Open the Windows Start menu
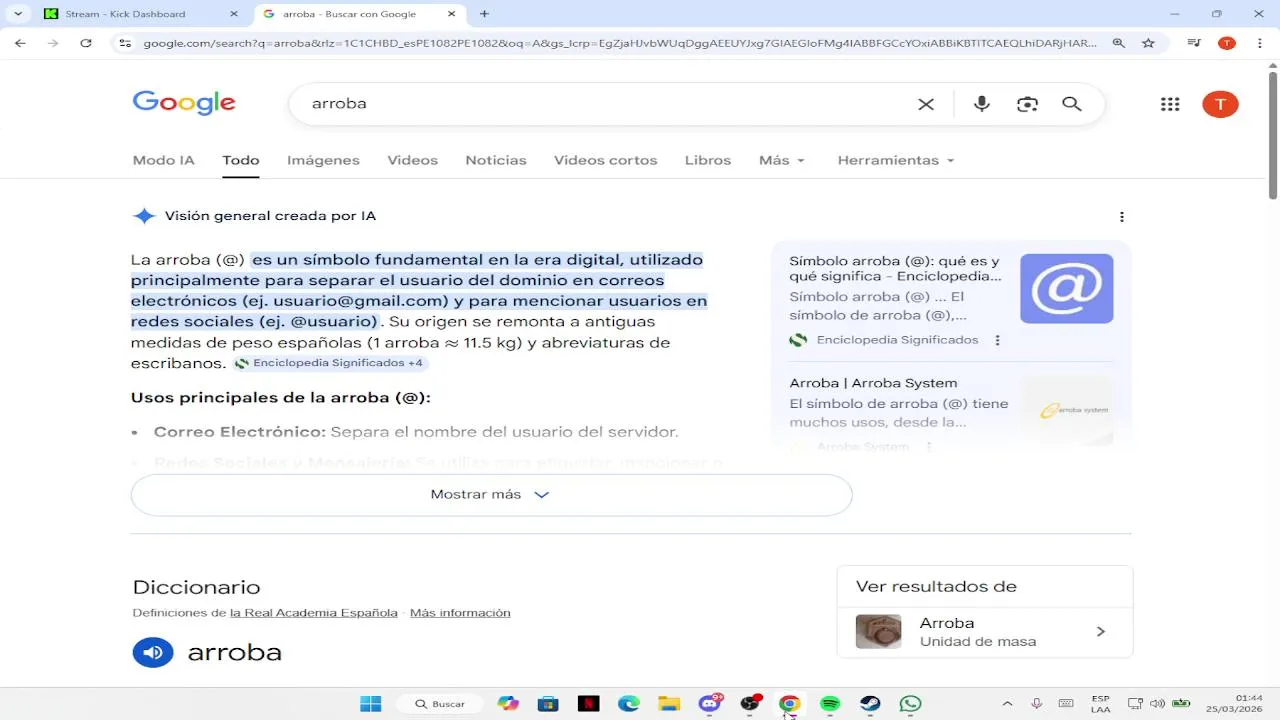This screenshot has width=1280, height=720. coord(371,704)
